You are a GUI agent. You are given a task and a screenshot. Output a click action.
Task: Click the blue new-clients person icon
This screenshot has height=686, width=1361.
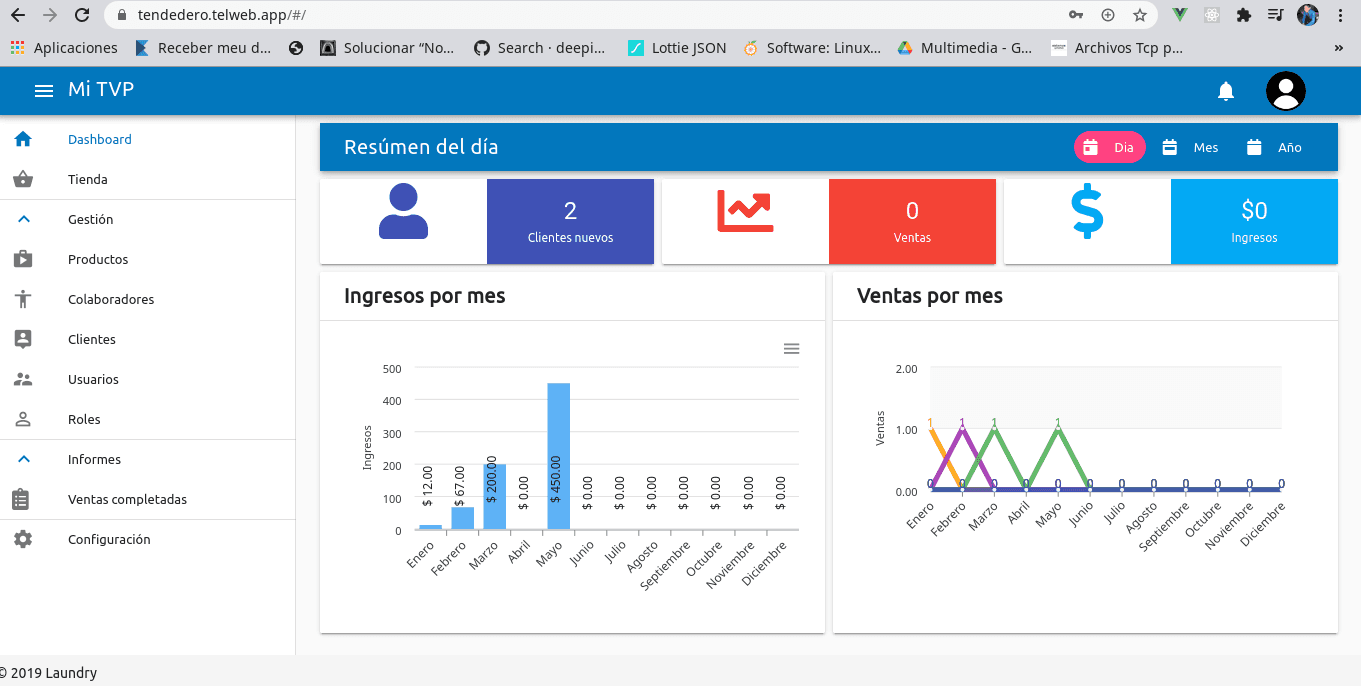tap(403, 211)
